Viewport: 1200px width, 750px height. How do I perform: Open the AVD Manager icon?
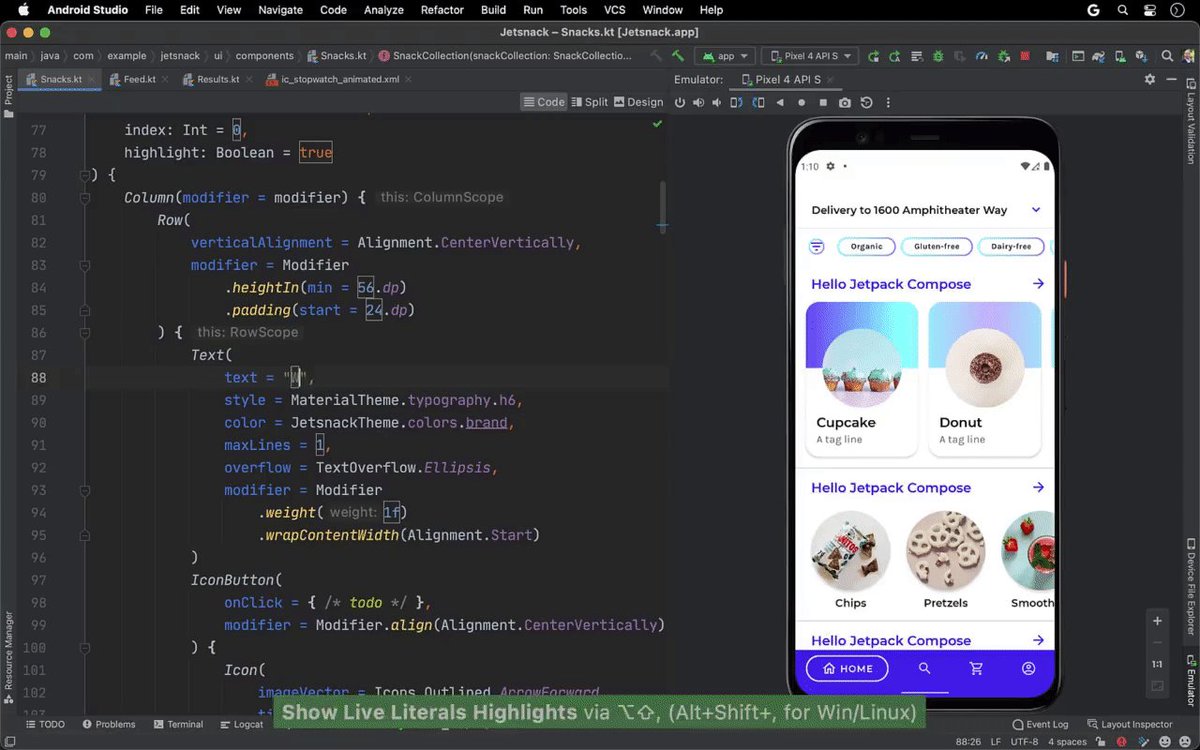(1120, 56)
